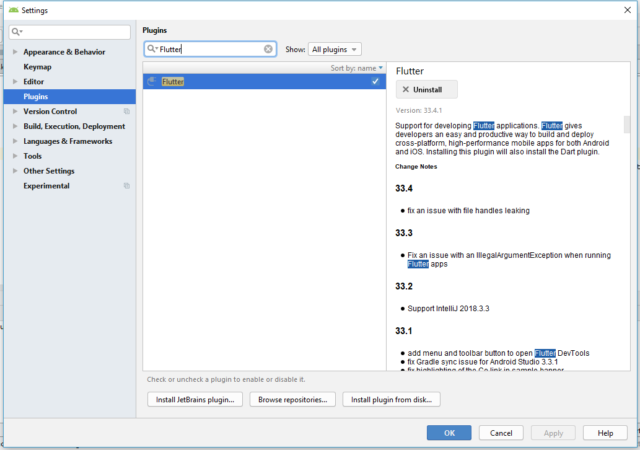Screen dimensions: 640x450
Task: Open the Sort by name dropdown
Action: point(357,68)
